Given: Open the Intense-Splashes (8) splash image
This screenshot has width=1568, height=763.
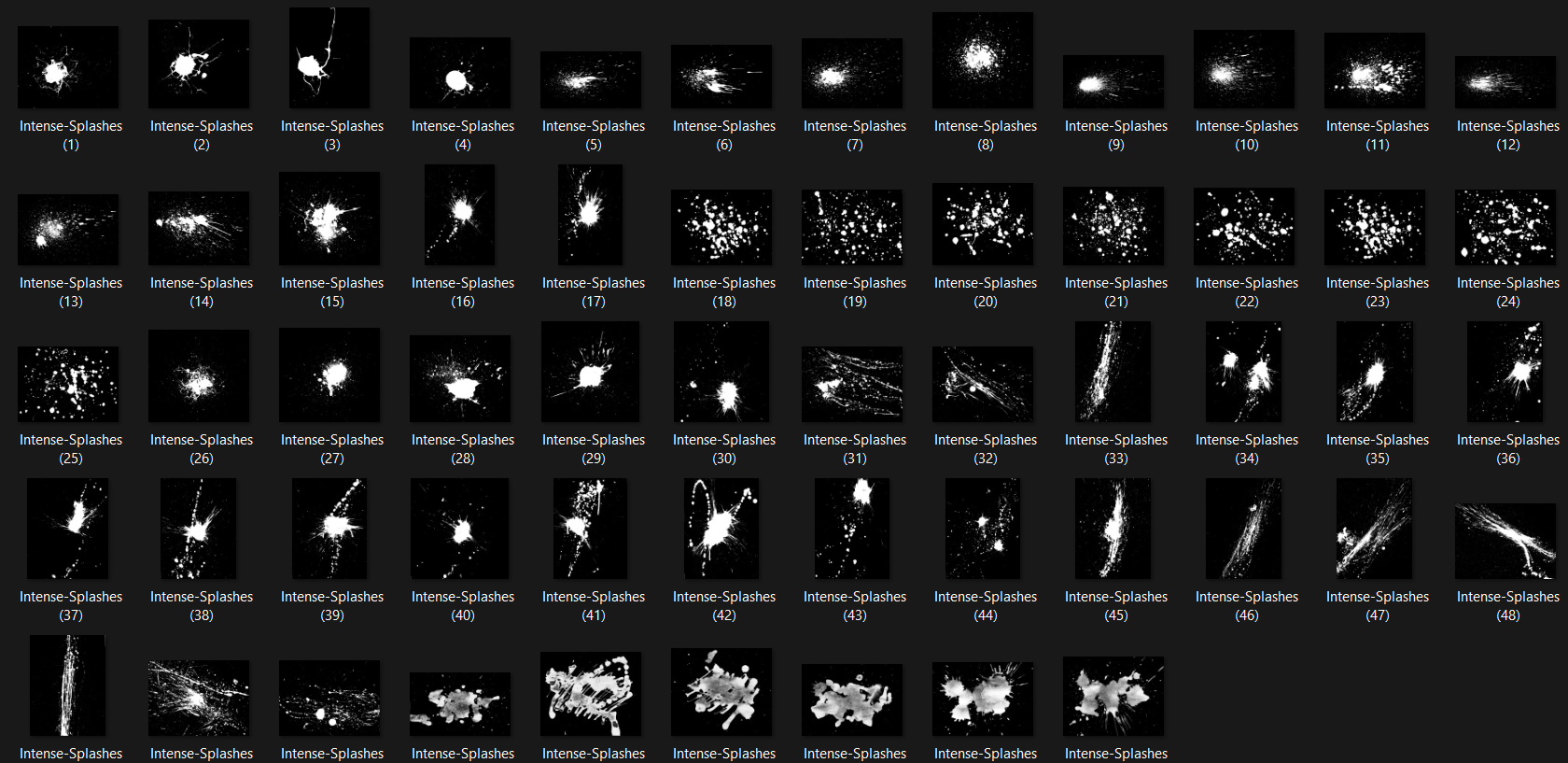Looking at the screenshot, I should point(983,60).
